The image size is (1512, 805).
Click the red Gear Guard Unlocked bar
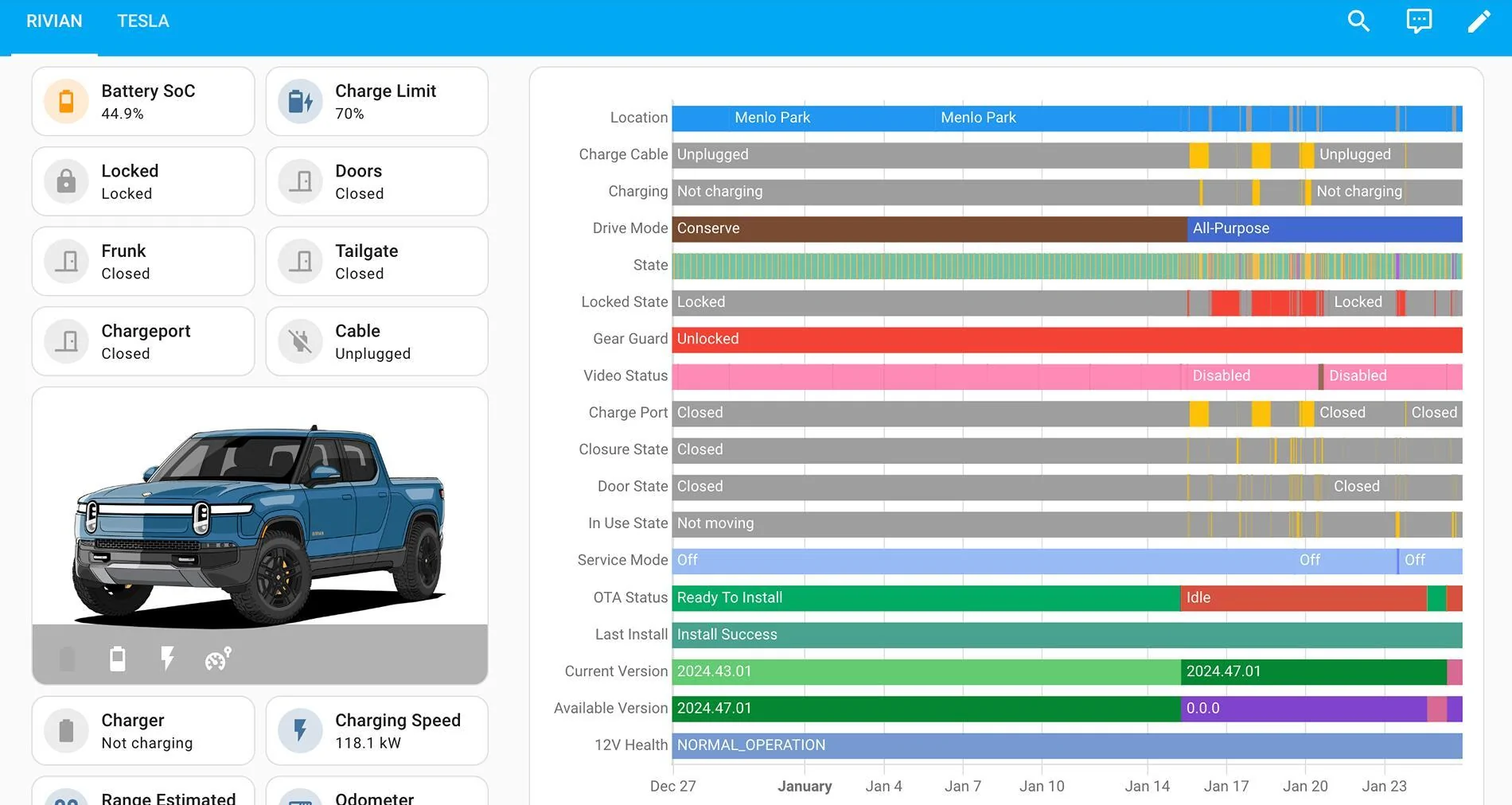[1067, 340]
